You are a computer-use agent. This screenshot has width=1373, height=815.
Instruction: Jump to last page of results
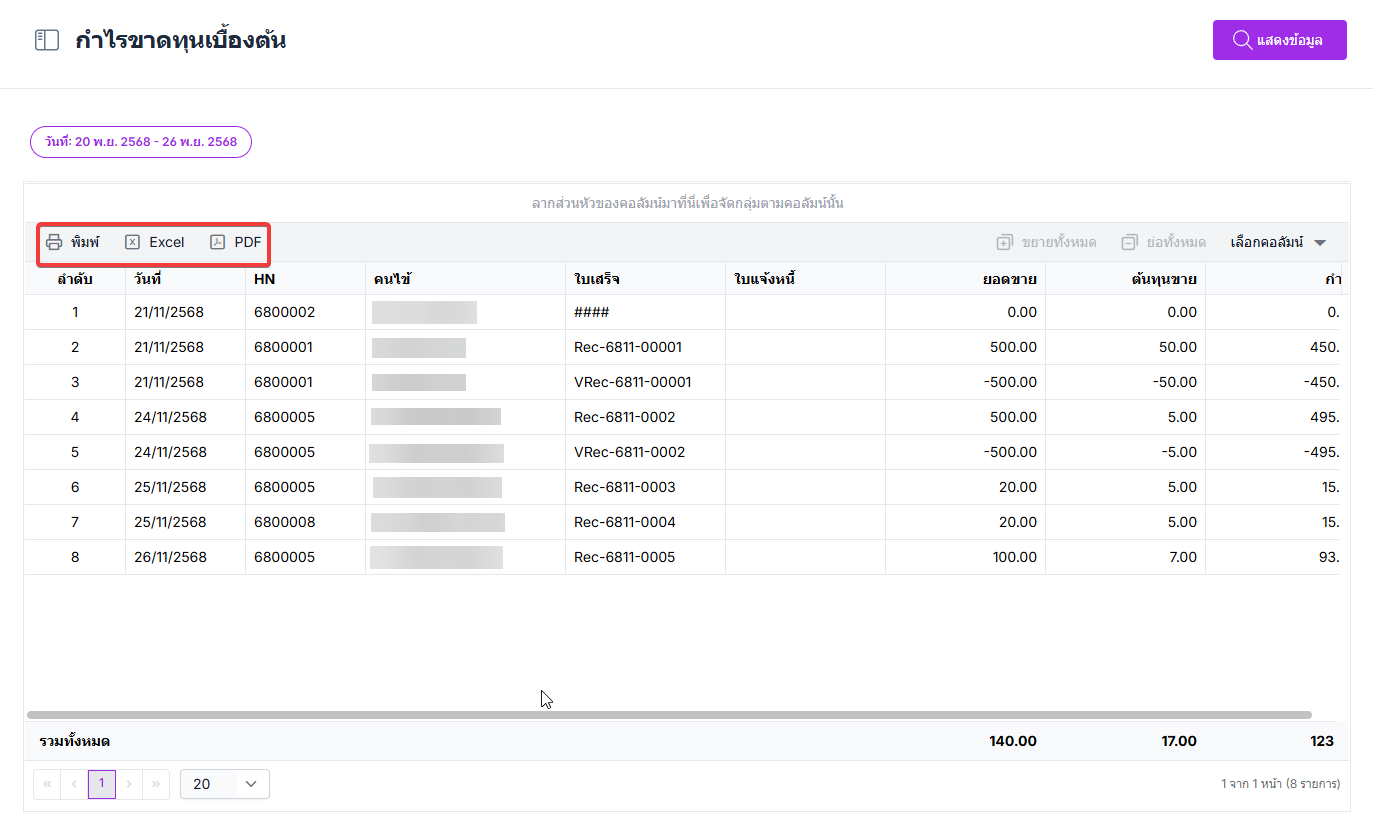(156, 784)
